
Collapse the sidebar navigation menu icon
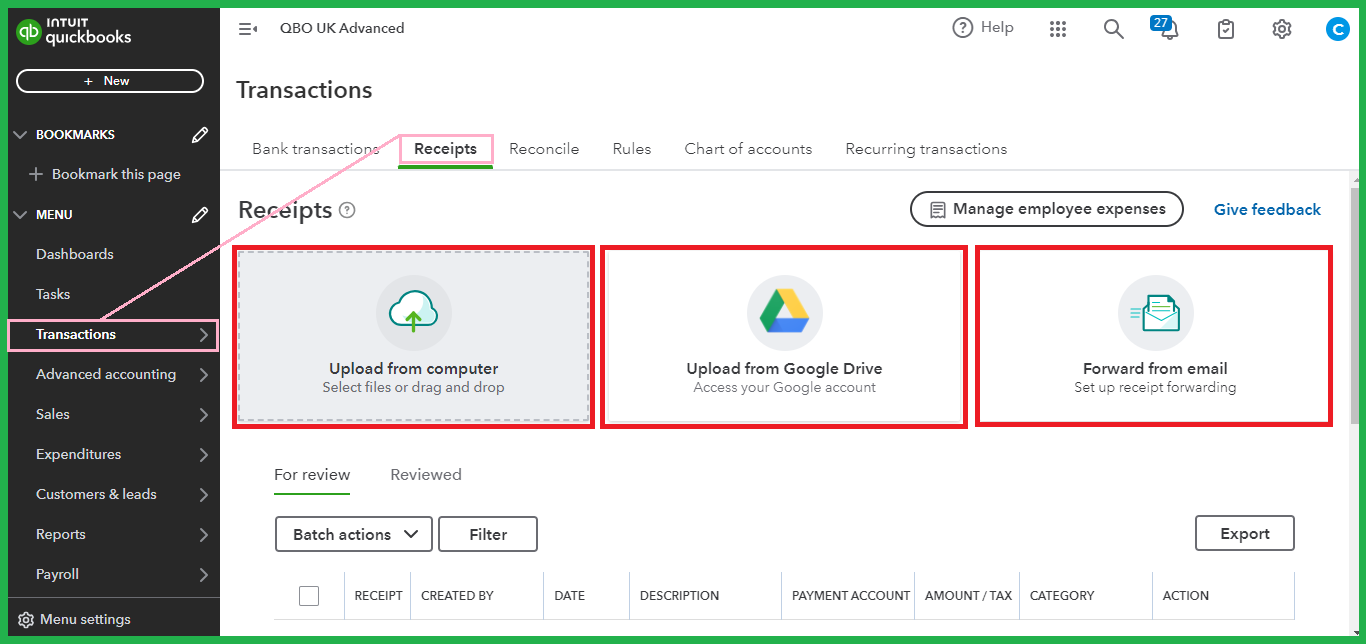248,29
